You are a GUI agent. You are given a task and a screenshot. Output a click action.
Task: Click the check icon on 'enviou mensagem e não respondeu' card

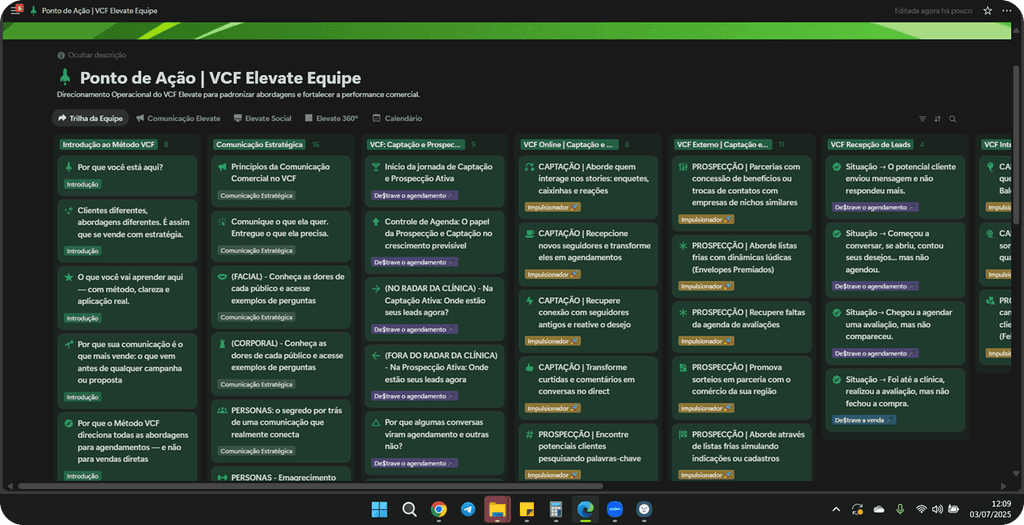click(x=837, y=167)
